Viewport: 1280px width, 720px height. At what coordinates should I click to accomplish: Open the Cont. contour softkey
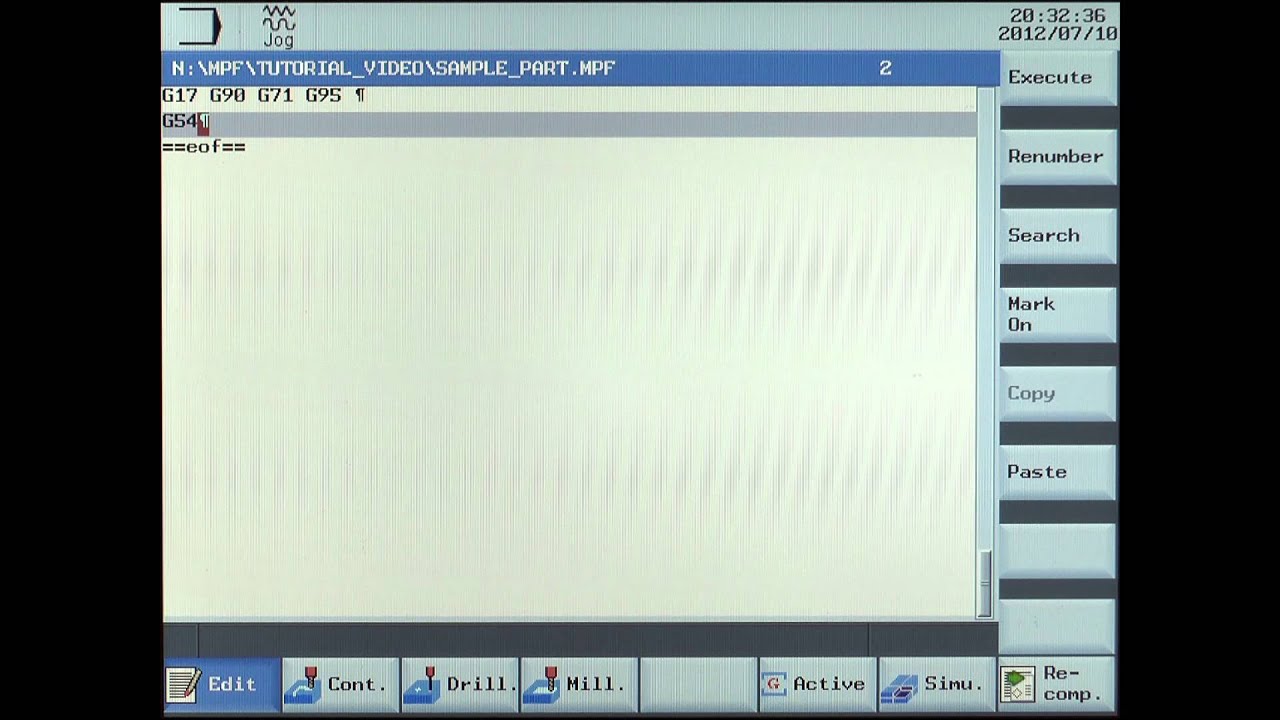[340, 684]
